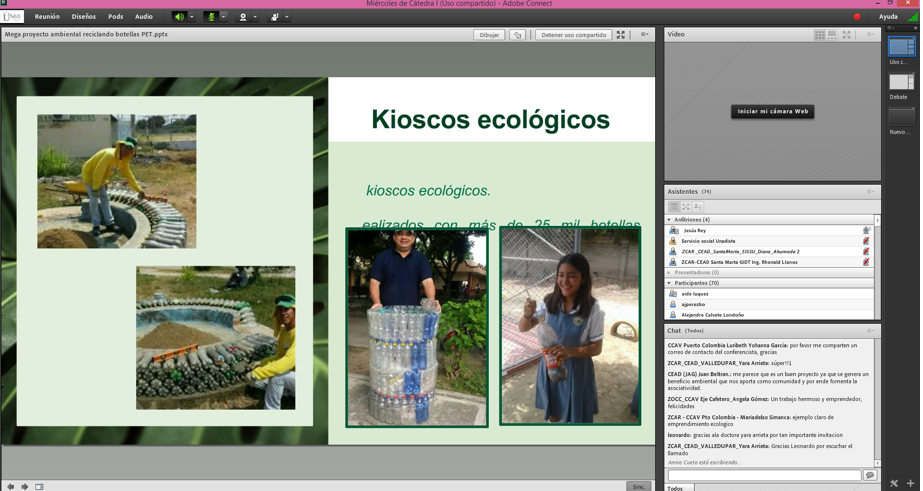Click the attendees list scrollbar

878,267
